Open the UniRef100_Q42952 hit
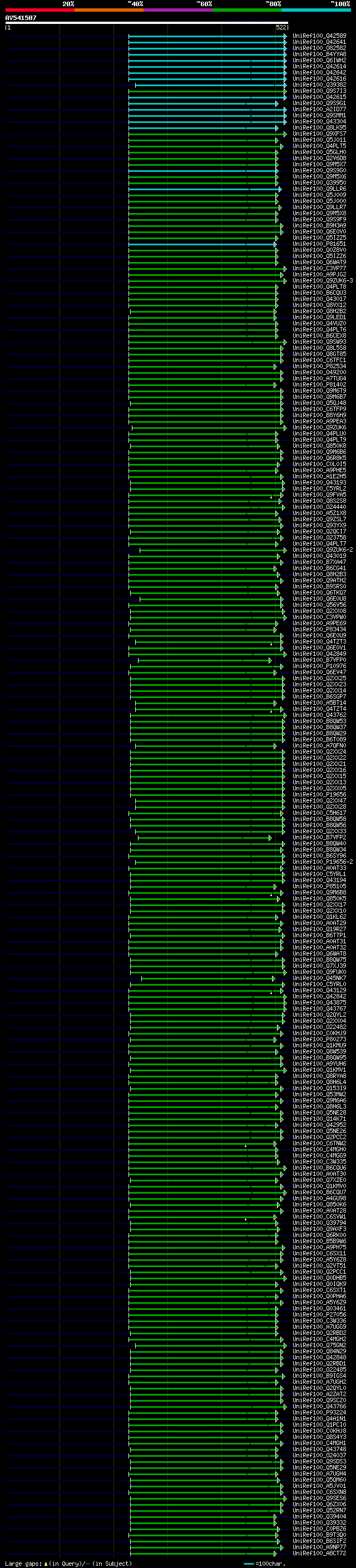The height and width of the screenshot is (1568, 356). [x=319, y=1125]
